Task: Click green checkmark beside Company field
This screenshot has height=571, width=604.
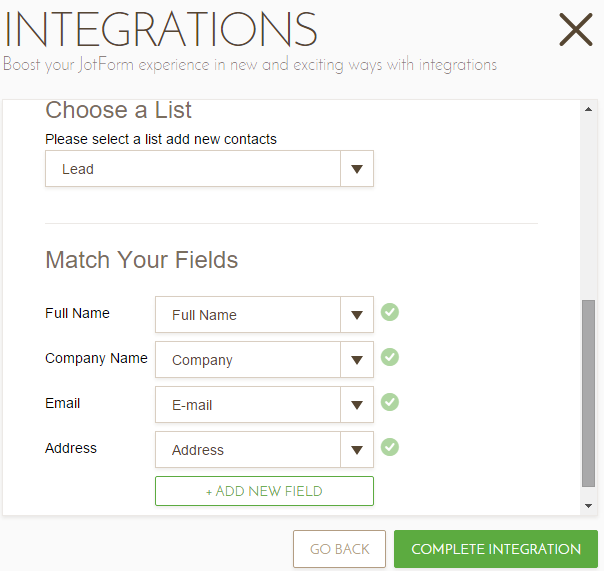Action: [390, 357]
